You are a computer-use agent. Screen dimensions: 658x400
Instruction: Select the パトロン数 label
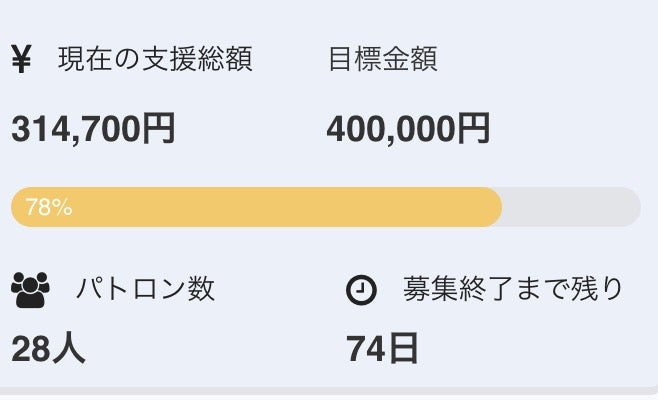tap(145, 290)
